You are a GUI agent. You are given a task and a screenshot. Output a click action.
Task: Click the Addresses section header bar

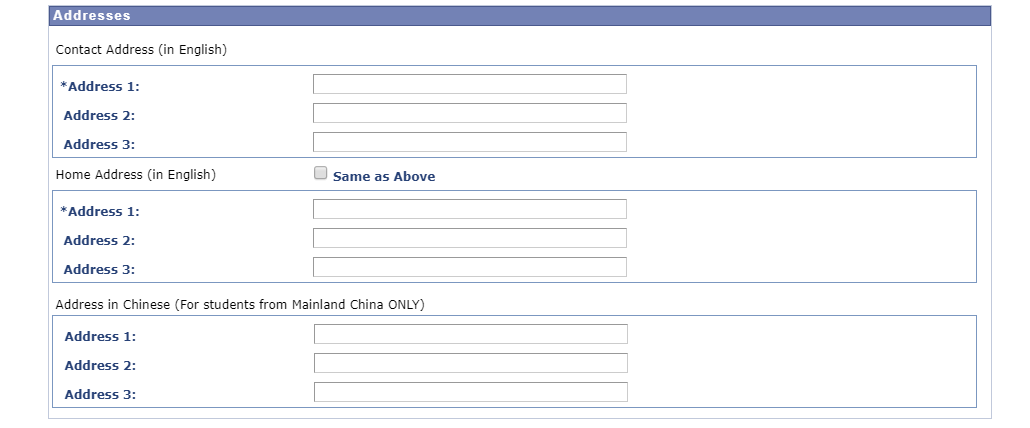click(x=519, y=16)
